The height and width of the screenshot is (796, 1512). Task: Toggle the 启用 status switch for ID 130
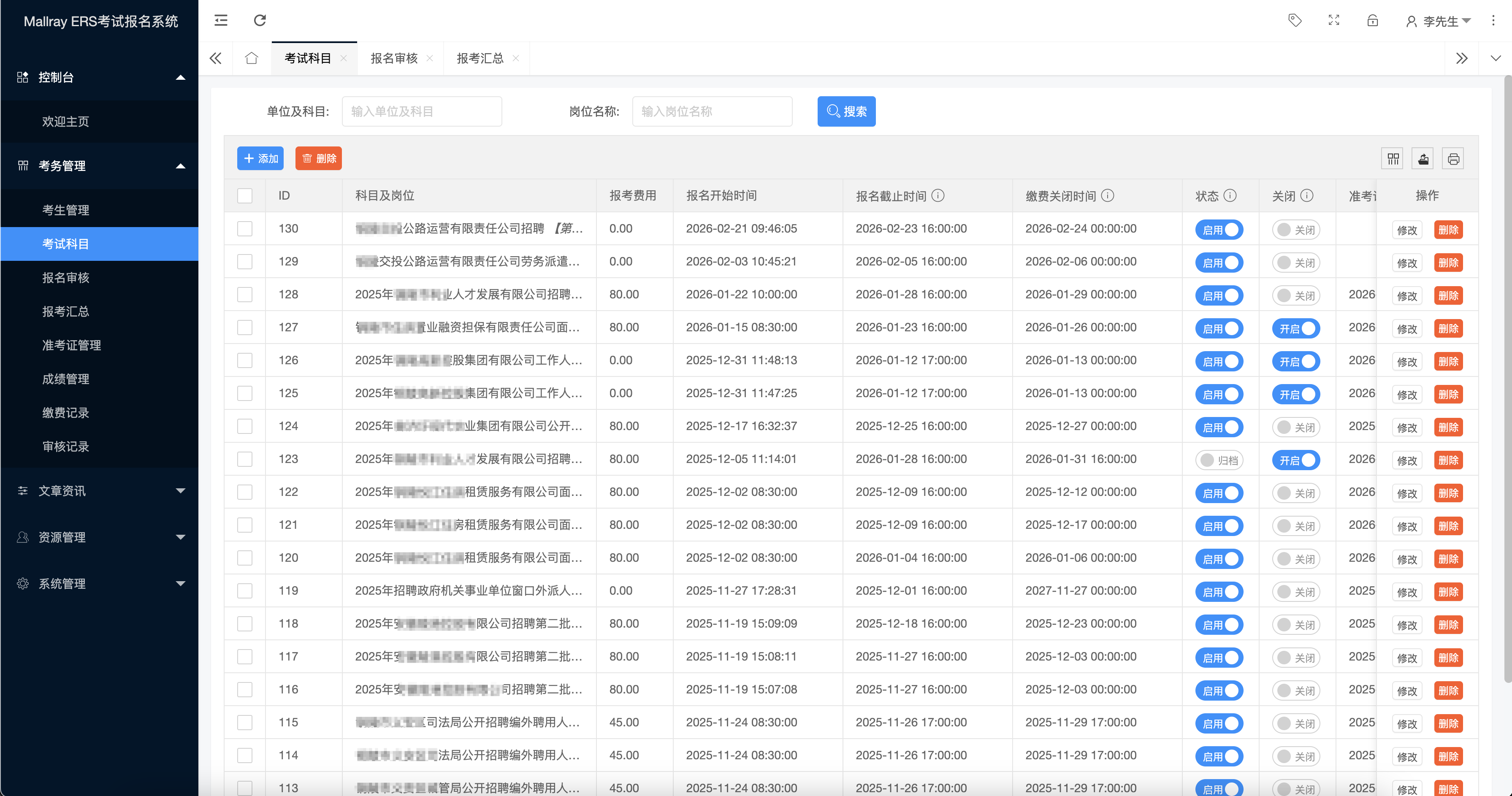(x=1220, y=230)
